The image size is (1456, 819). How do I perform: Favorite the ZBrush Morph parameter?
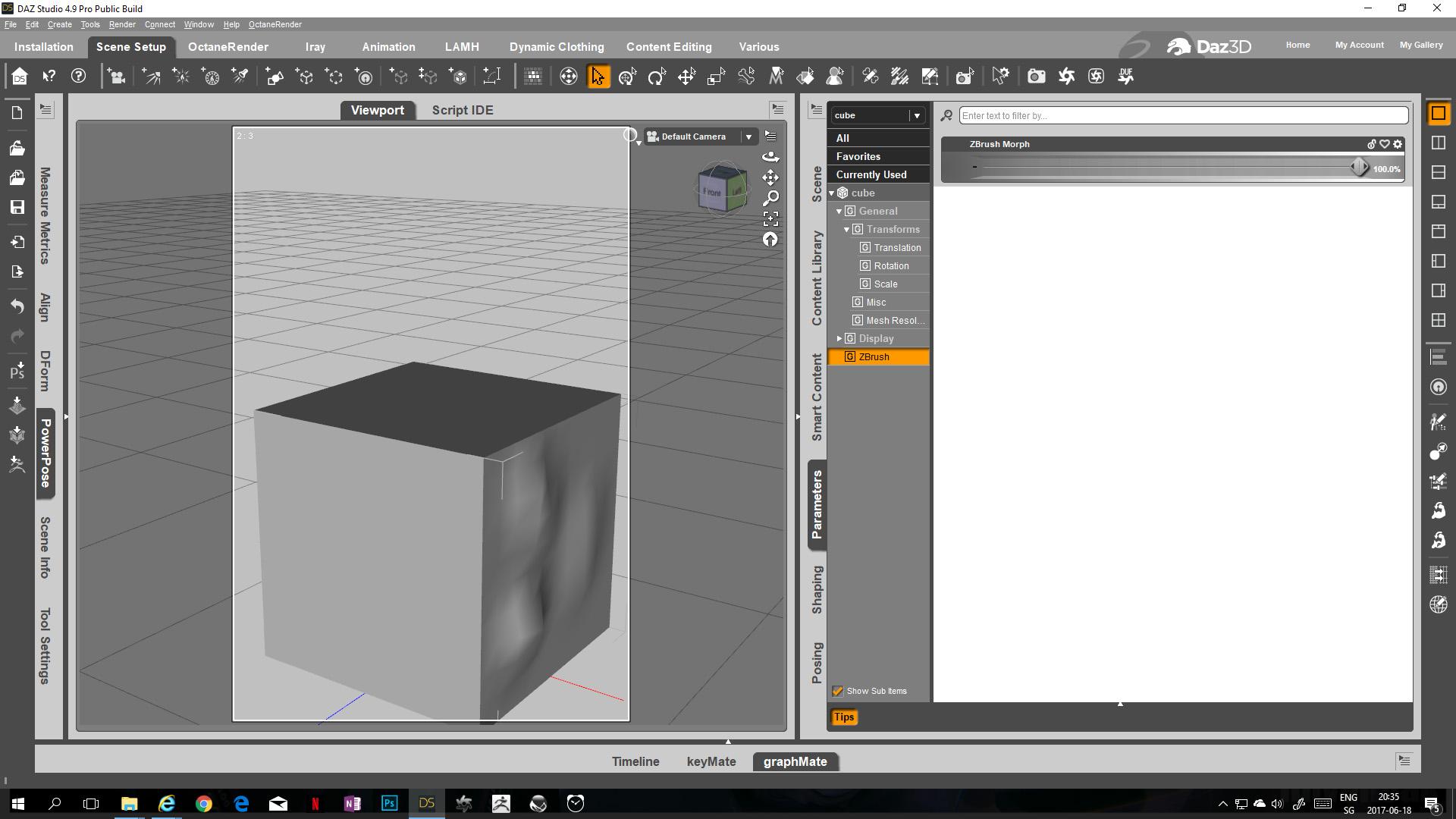1385,144
